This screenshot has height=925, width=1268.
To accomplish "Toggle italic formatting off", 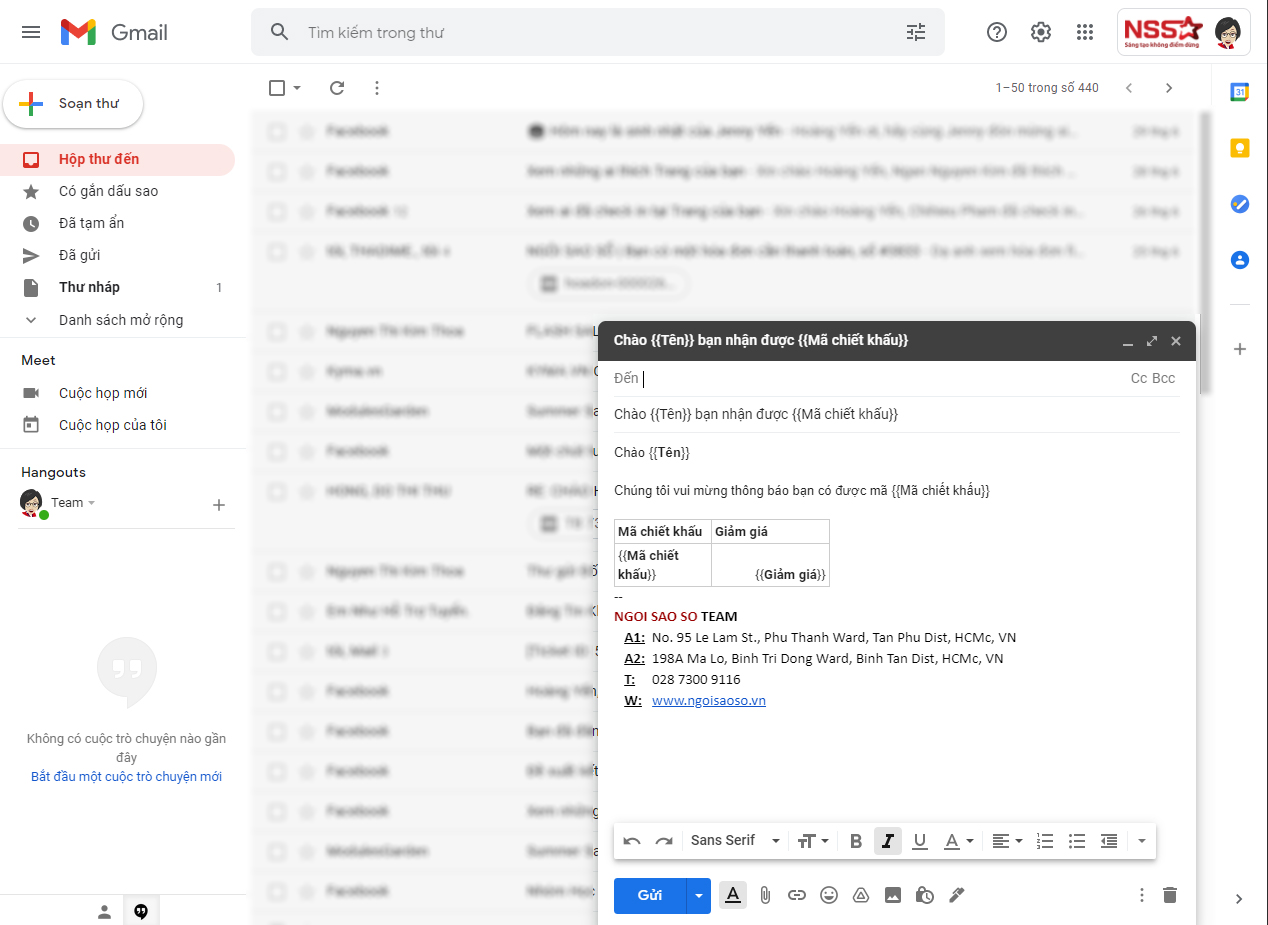I will tap(887, 841).
